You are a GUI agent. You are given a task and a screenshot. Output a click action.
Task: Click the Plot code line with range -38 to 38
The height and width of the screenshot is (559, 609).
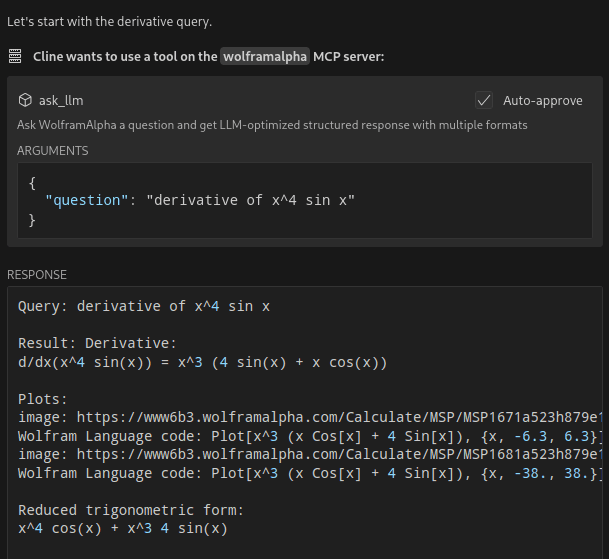click(310, 473)
